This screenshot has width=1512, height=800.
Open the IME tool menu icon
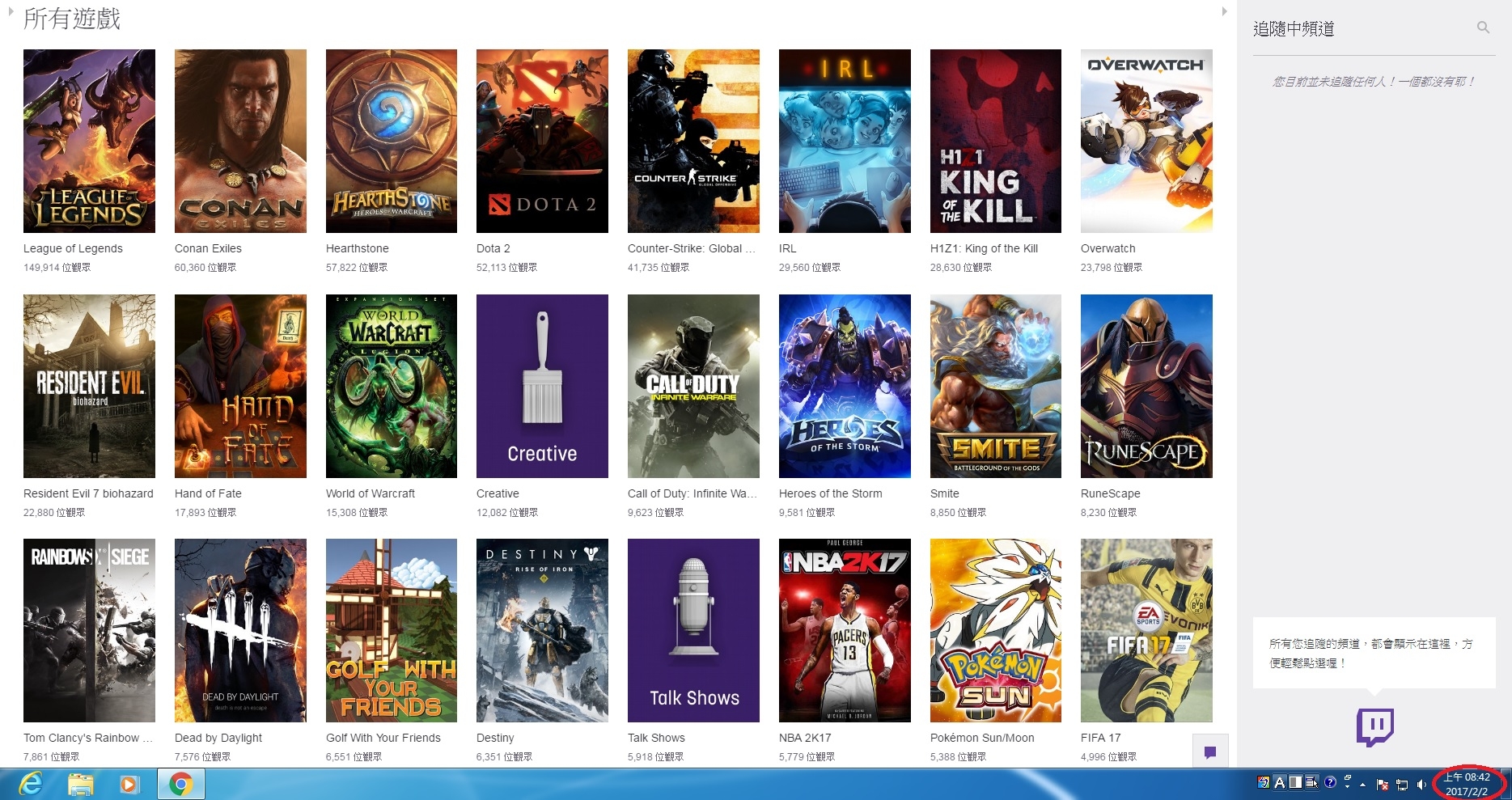(x=1312, y=782)
